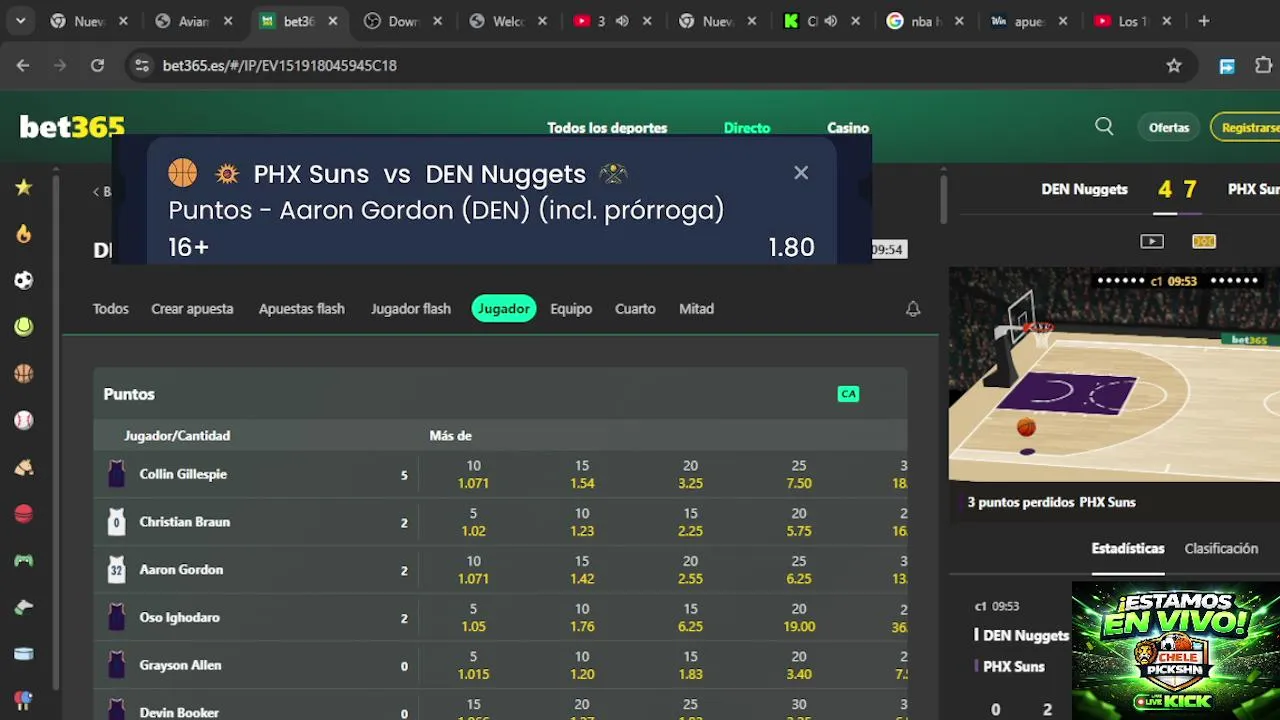Select the football sport icon in sidebar
Image resolution: width=1280 pixels, height=720 pixels.
23,281
